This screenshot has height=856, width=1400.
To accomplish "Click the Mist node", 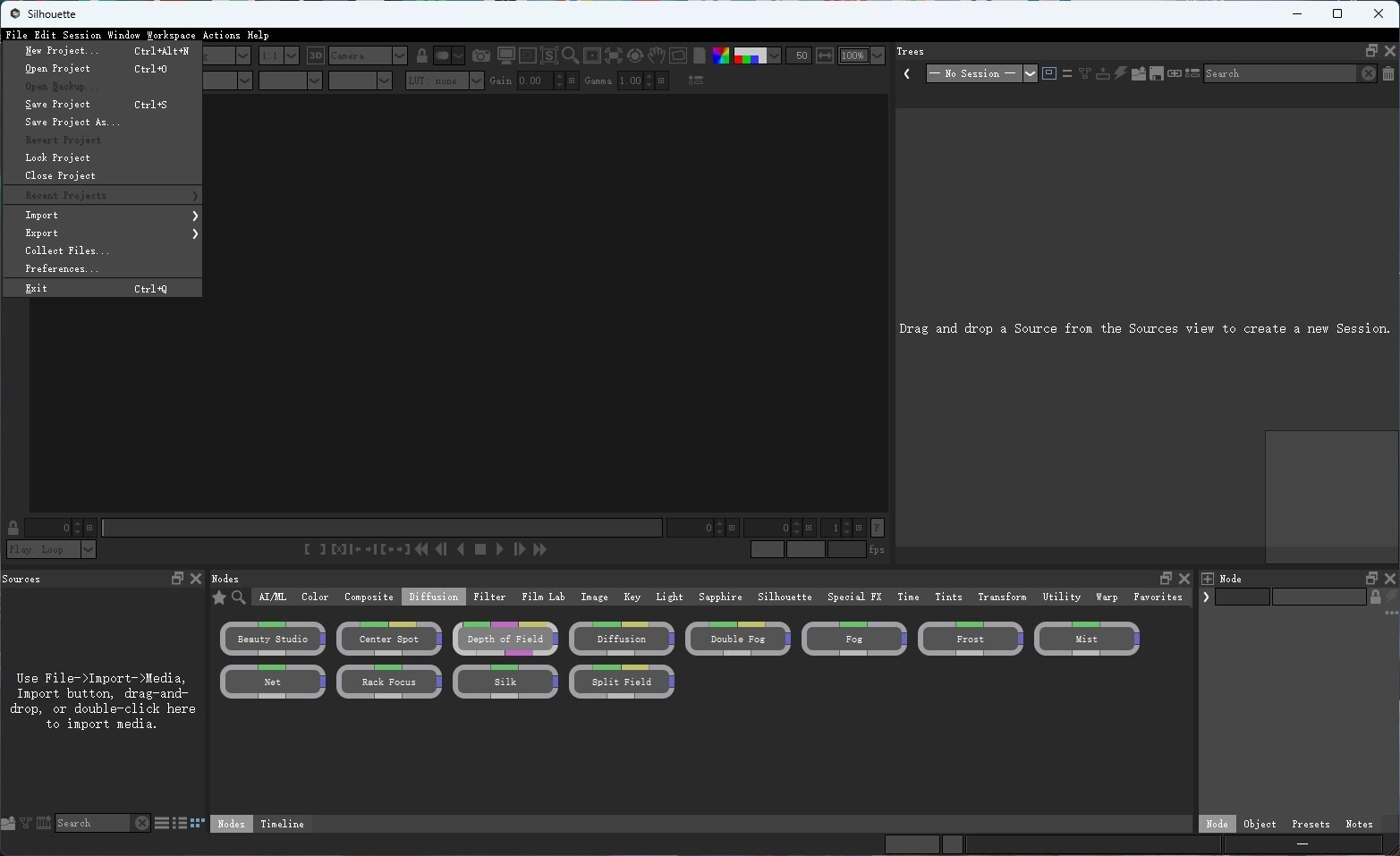I will 1087,639.
